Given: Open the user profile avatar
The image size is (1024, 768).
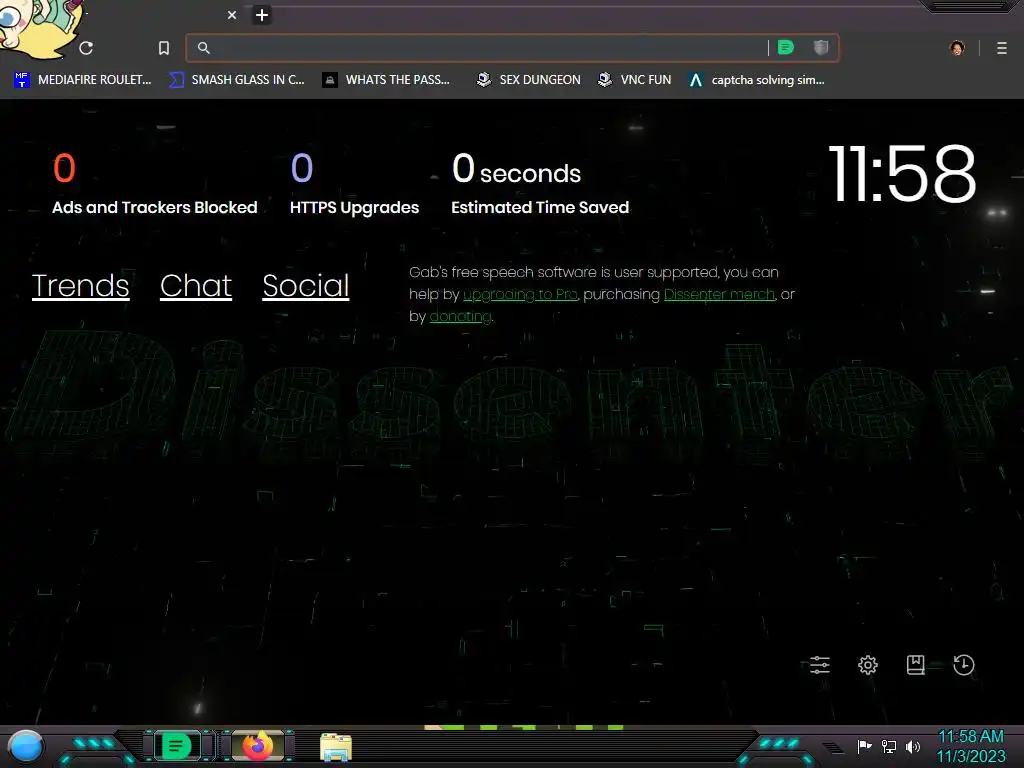Looking at the screenshot, I should tap(957, 48).
